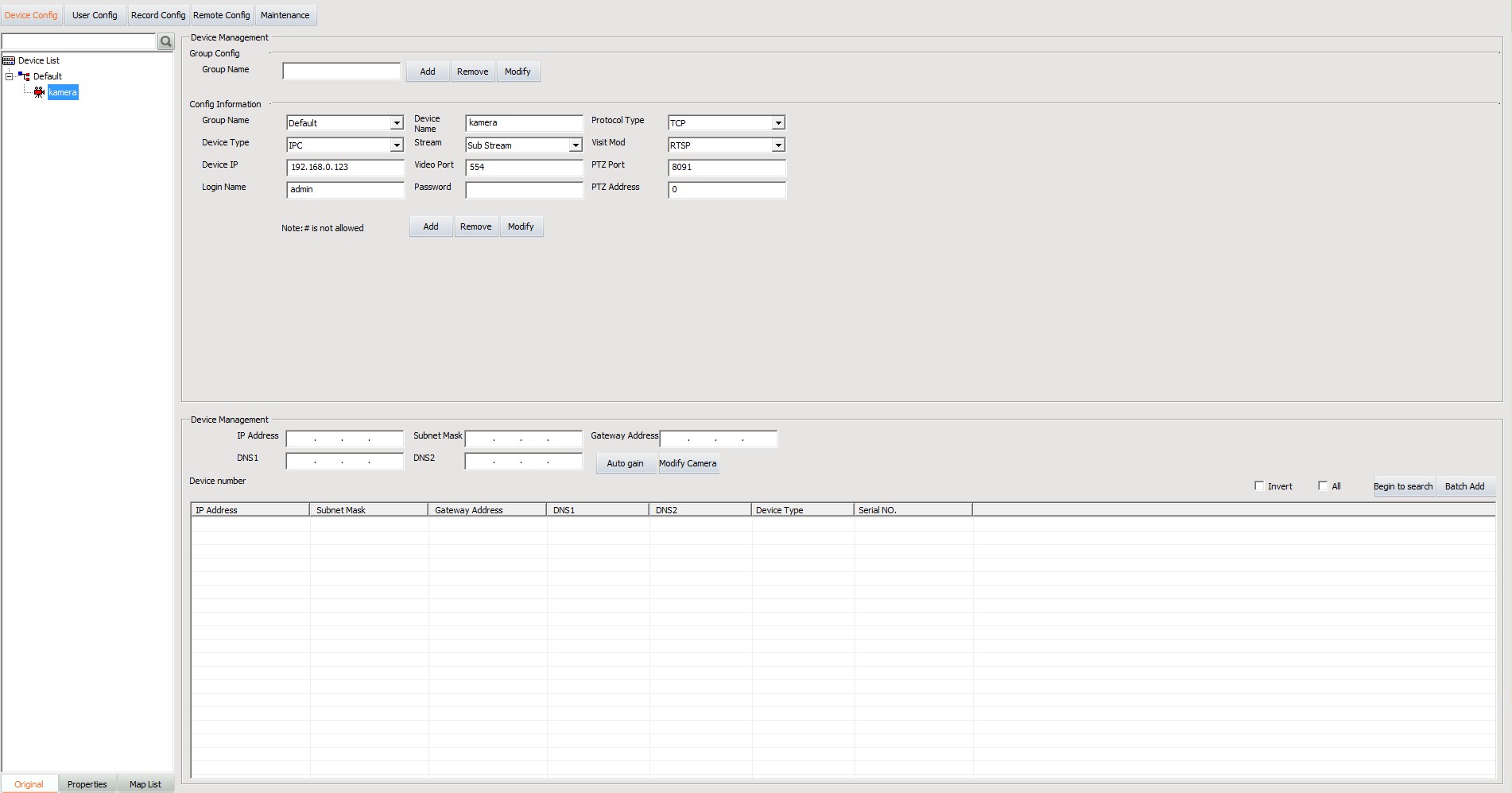The width and height of the screenshot is (1512, 793).
Task: Switch to the Remote Config tab
Action: (222, 15)
